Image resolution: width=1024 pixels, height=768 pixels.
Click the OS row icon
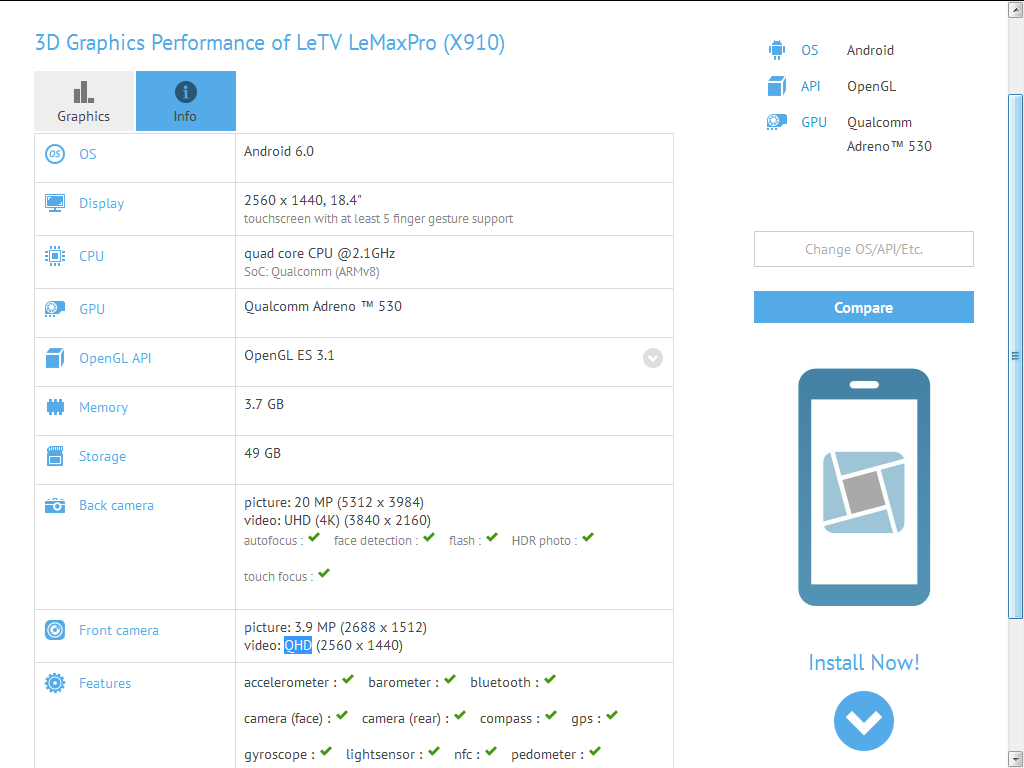click(55, 154)
